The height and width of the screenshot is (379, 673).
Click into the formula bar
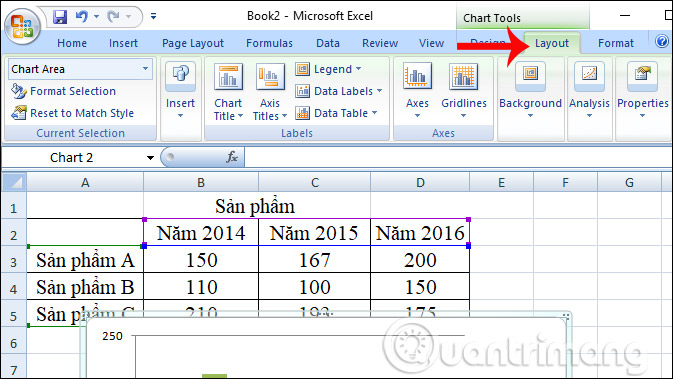(458, 157)
